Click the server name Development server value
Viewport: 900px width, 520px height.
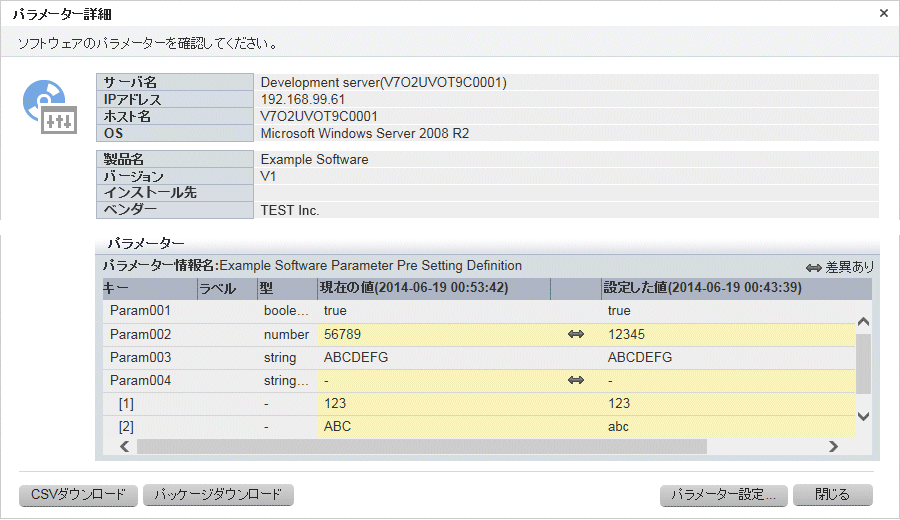[383, 82]
